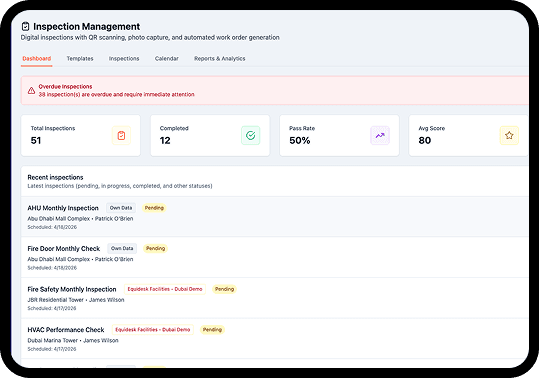Click the Overdue Inspections alert heading
539x378 pixels.
[65, 87]
